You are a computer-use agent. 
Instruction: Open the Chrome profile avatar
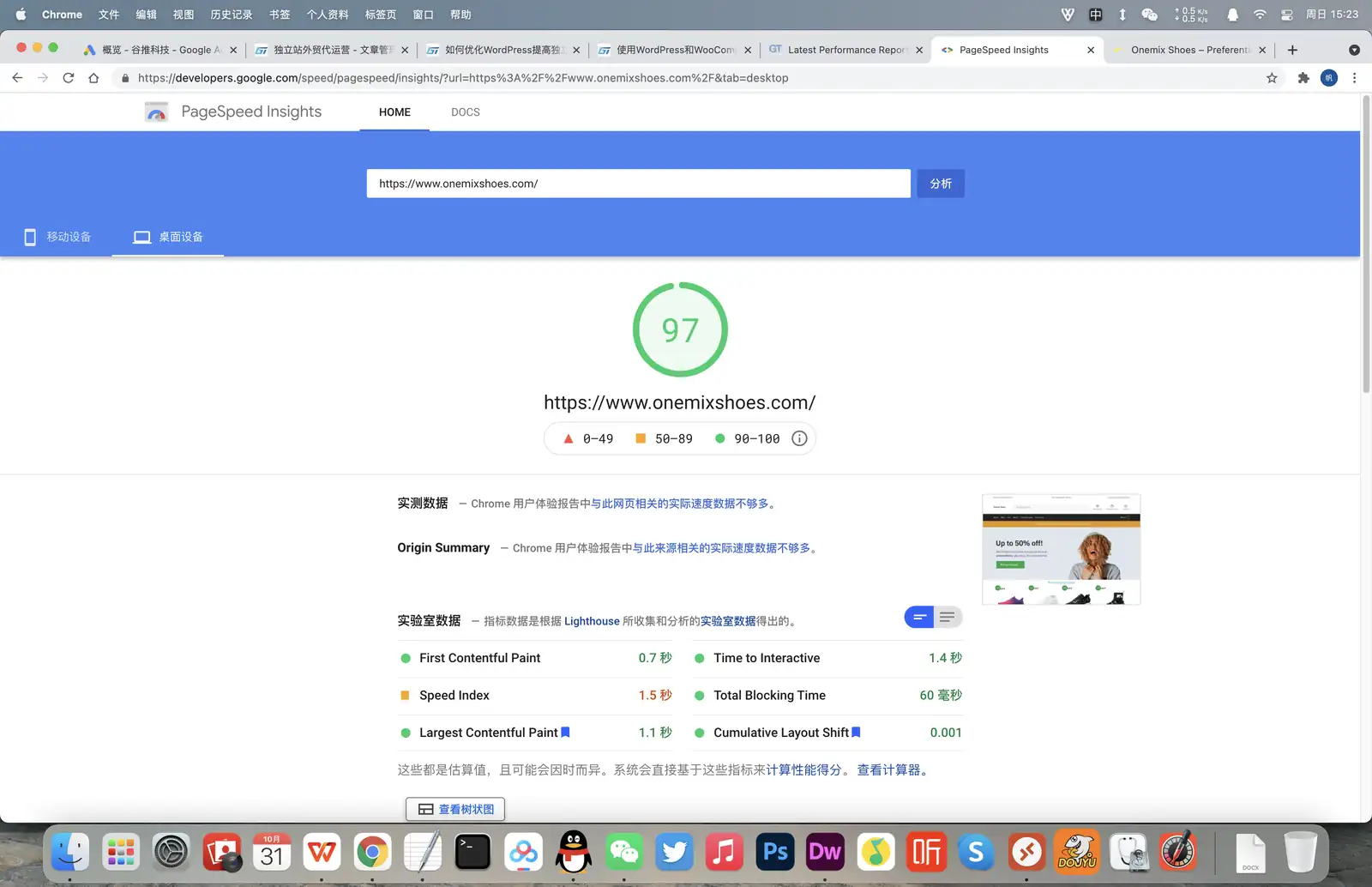click(x=1329, y=78)
